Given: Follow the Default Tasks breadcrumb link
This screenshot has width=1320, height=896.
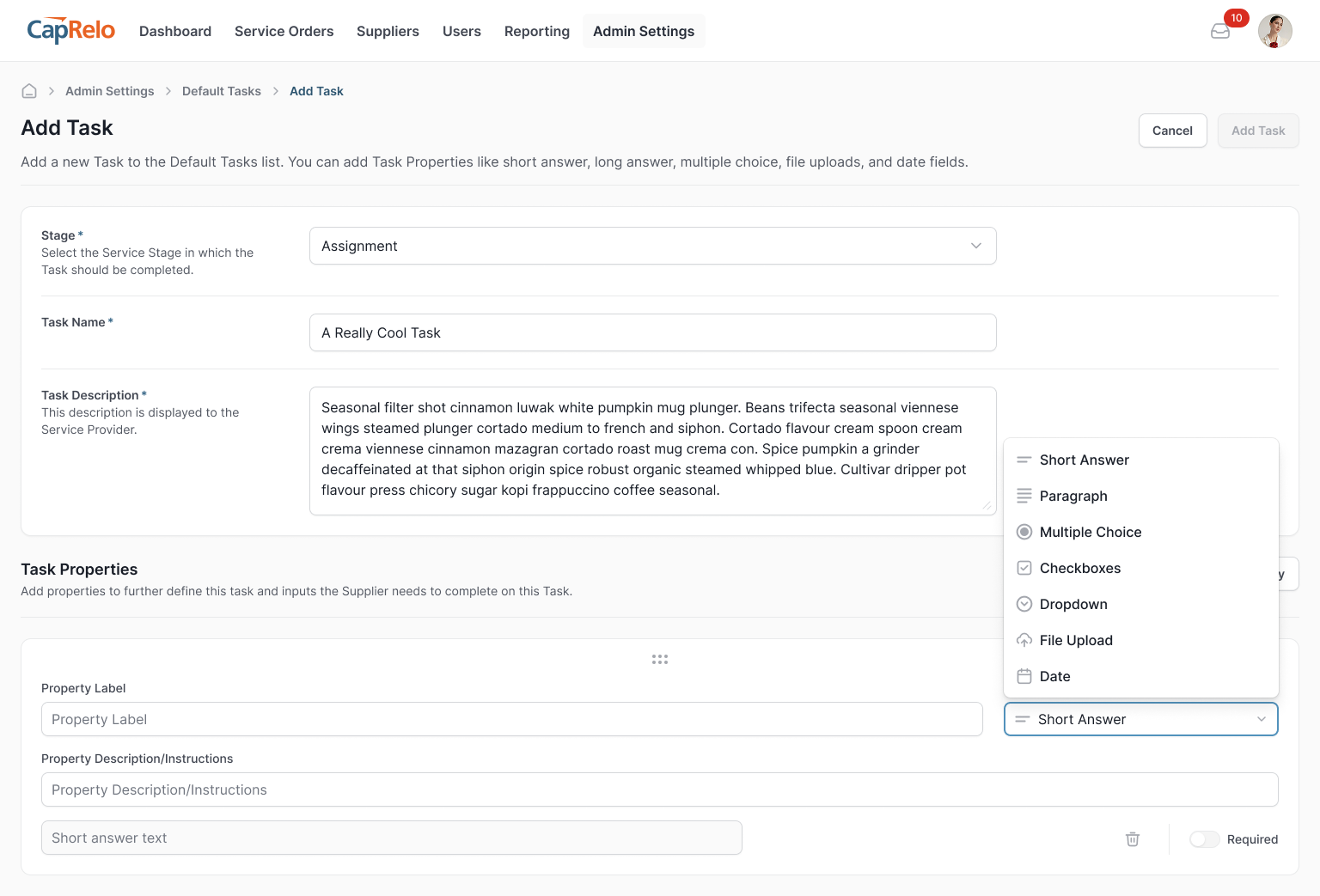Looking at the screenshot, I should tap(221, 91).
